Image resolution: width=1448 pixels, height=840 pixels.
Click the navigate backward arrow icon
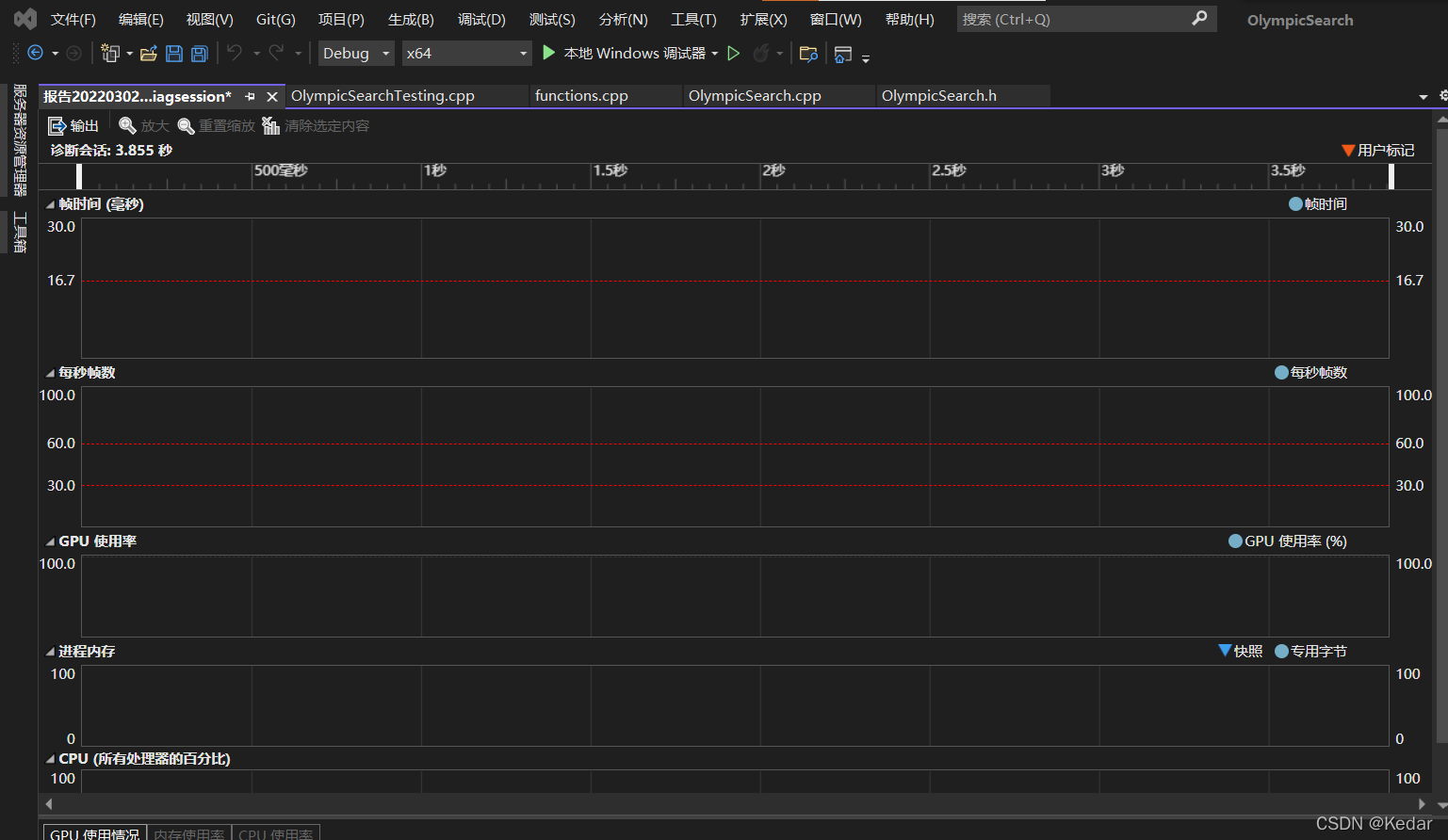click(36, 54)
